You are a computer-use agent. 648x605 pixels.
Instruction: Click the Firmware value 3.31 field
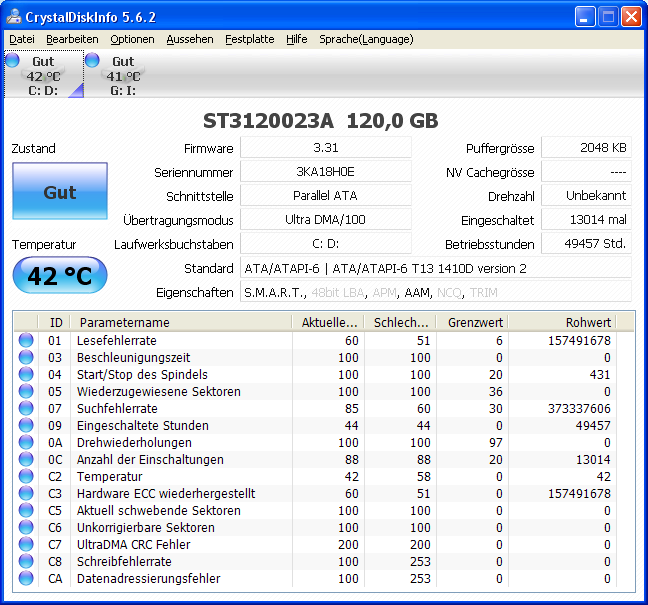point(326,148)
